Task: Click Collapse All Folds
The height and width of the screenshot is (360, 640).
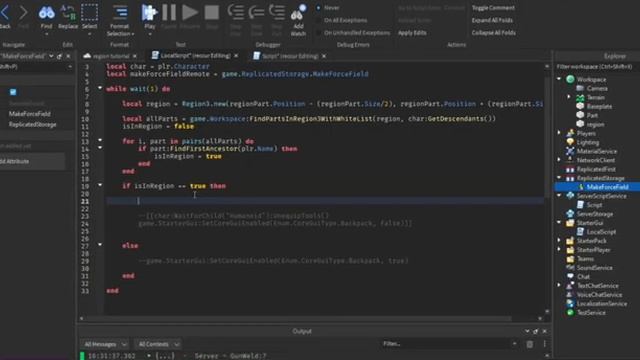Action: coord(493,33)
